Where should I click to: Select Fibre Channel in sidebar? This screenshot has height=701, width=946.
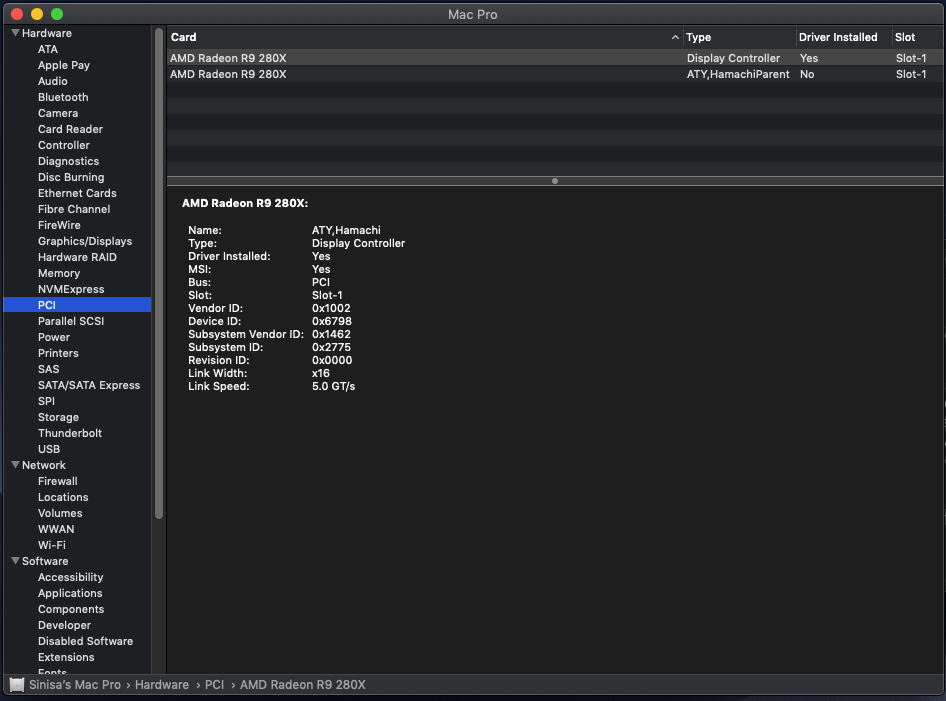coord(74,209)
